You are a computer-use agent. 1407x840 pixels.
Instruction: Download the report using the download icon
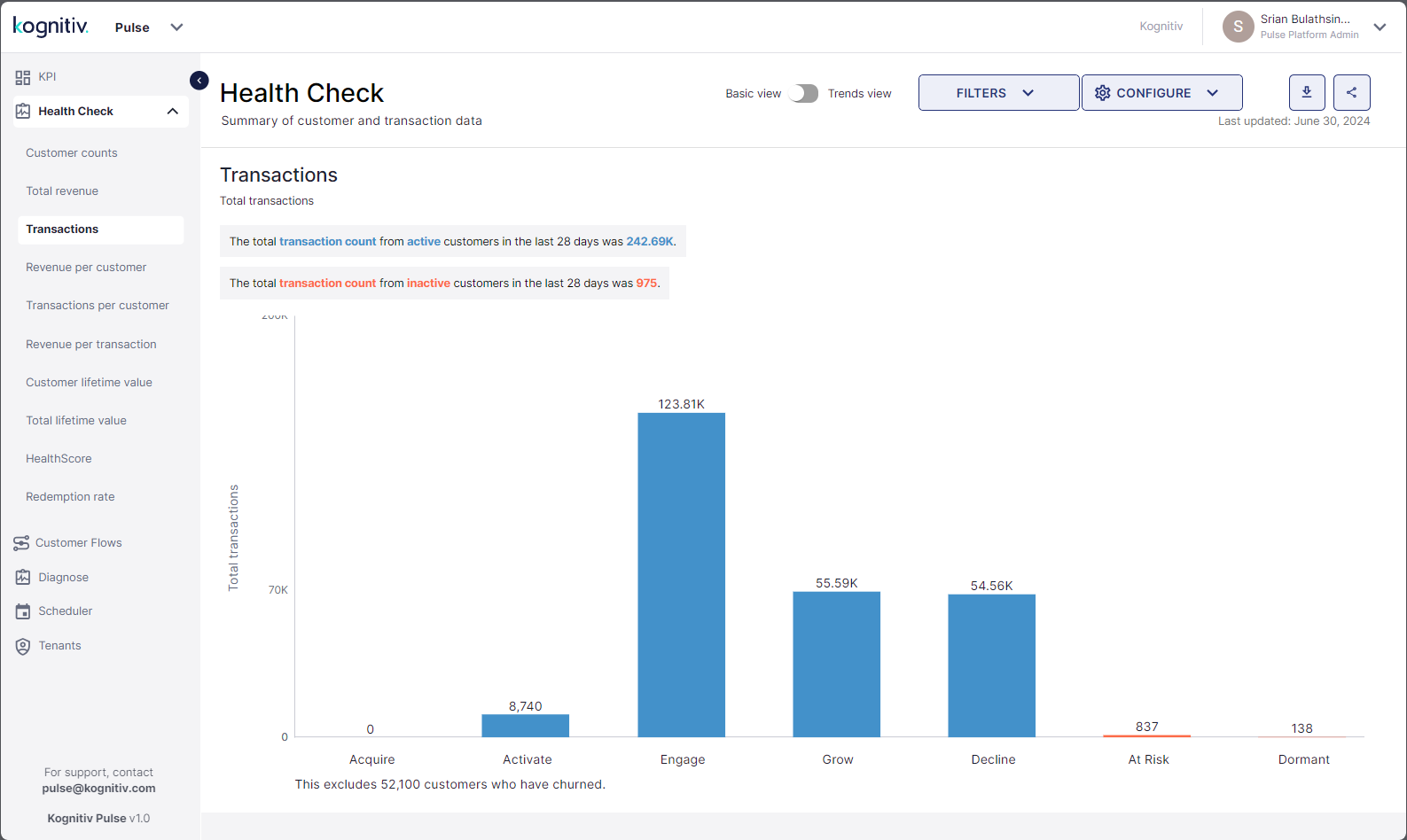coord(1307,92)
